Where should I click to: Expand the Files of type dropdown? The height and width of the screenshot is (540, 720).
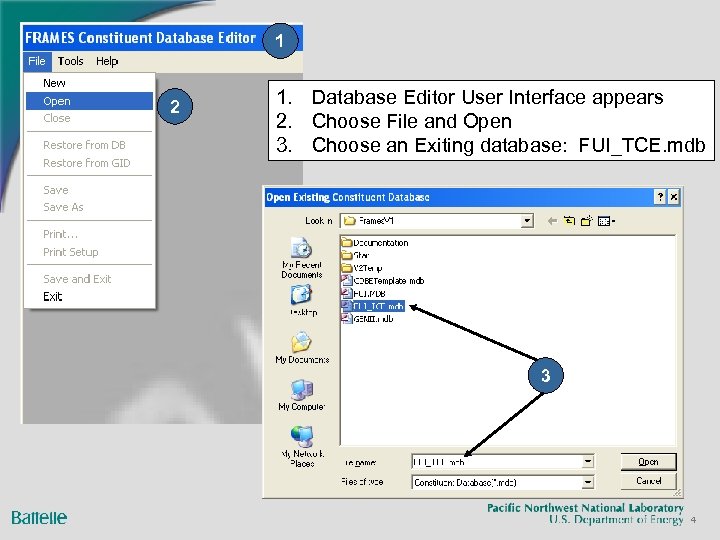pos(588,482)
